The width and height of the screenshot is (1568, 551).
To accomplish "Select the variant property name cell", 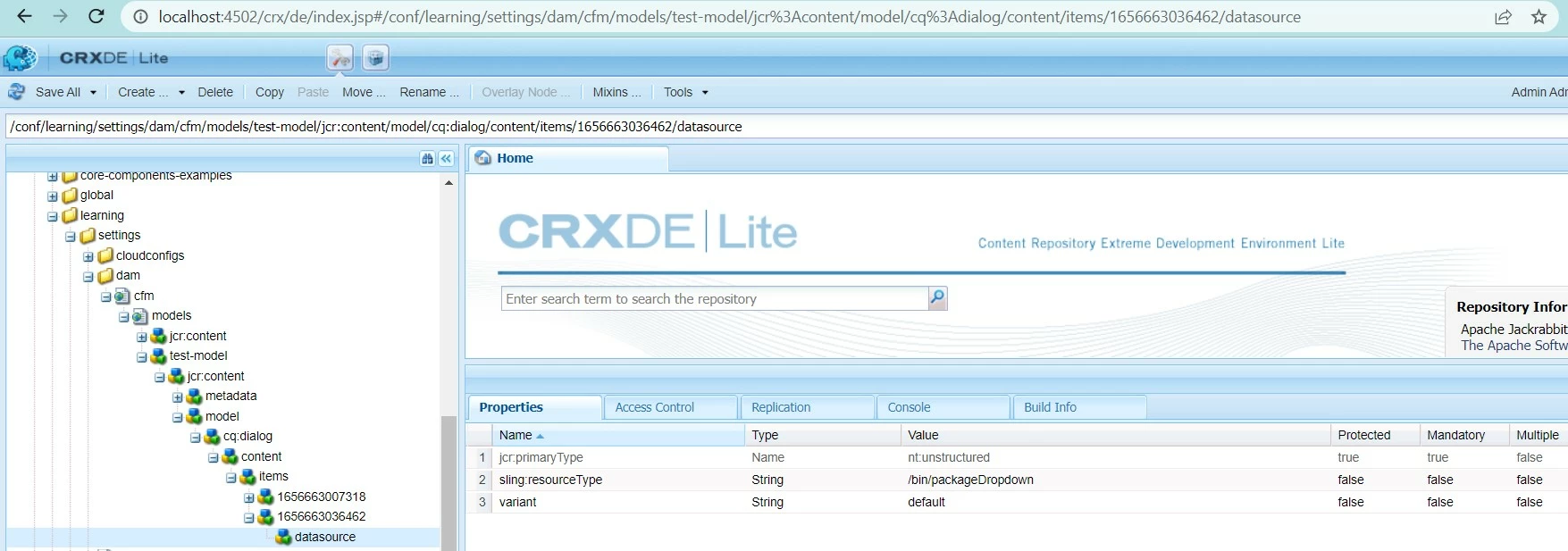I will [x=618, y=502].
